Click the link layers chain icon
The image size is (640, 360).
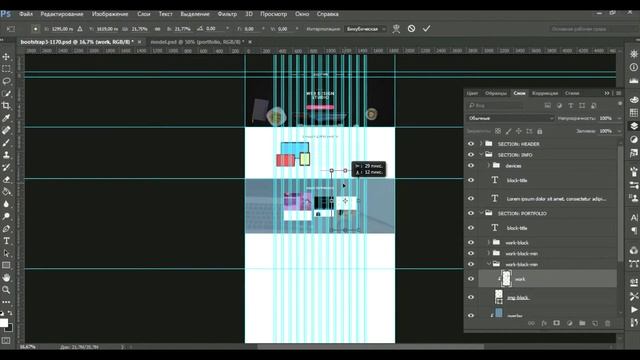pyautogui.click(x=531, y=323)
